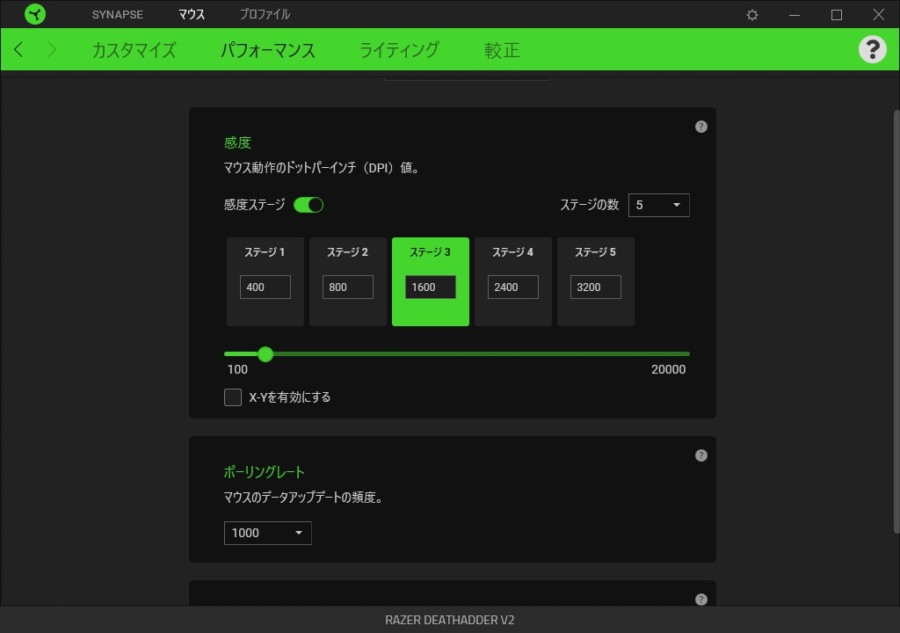Open the プロファイル menu item

(x=265, y=15)
